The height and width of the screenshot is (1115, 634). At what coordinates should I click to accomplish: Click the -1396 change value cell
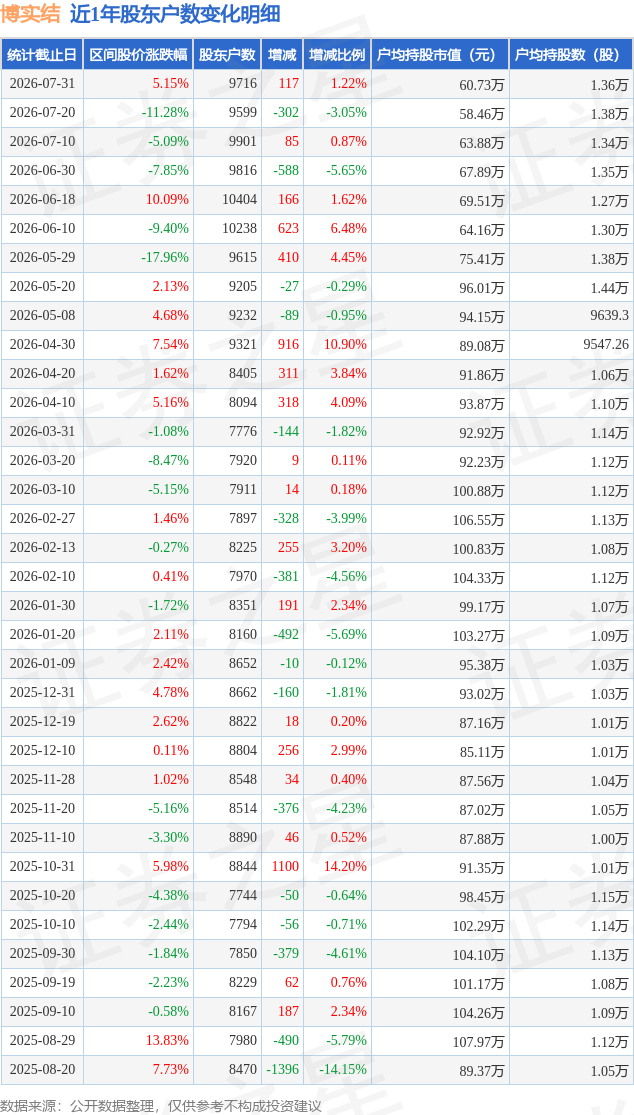point(281,1069)
